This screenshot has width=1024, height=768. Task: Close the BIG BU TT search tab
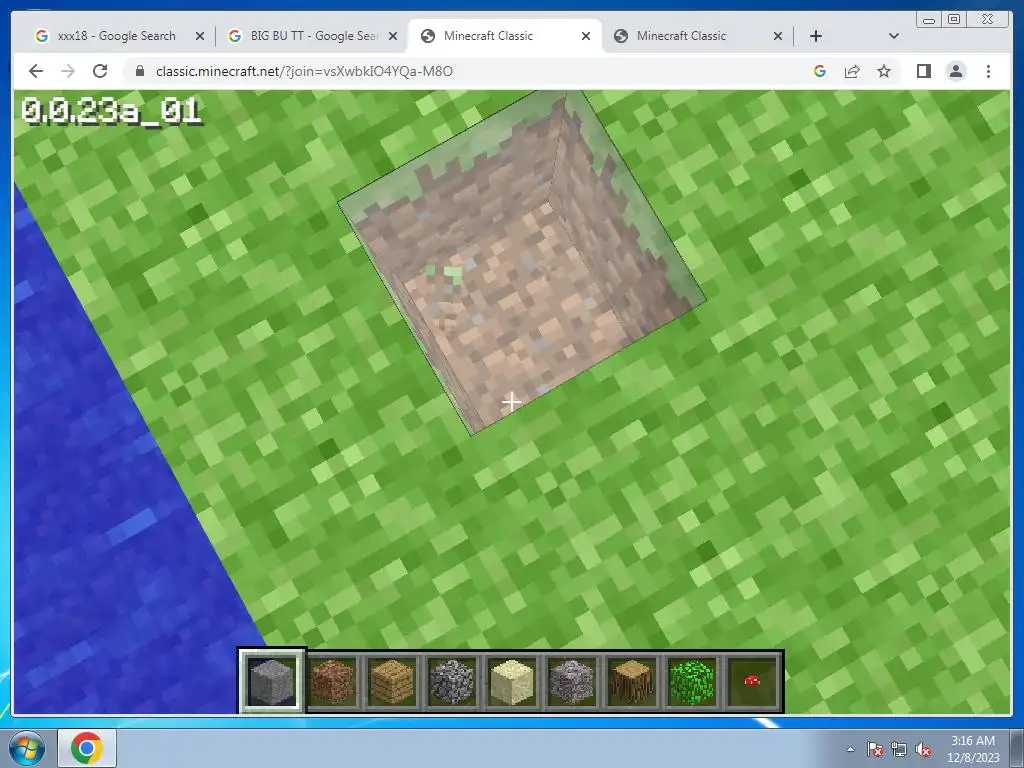pyautogui.click(x=393, y=36)
